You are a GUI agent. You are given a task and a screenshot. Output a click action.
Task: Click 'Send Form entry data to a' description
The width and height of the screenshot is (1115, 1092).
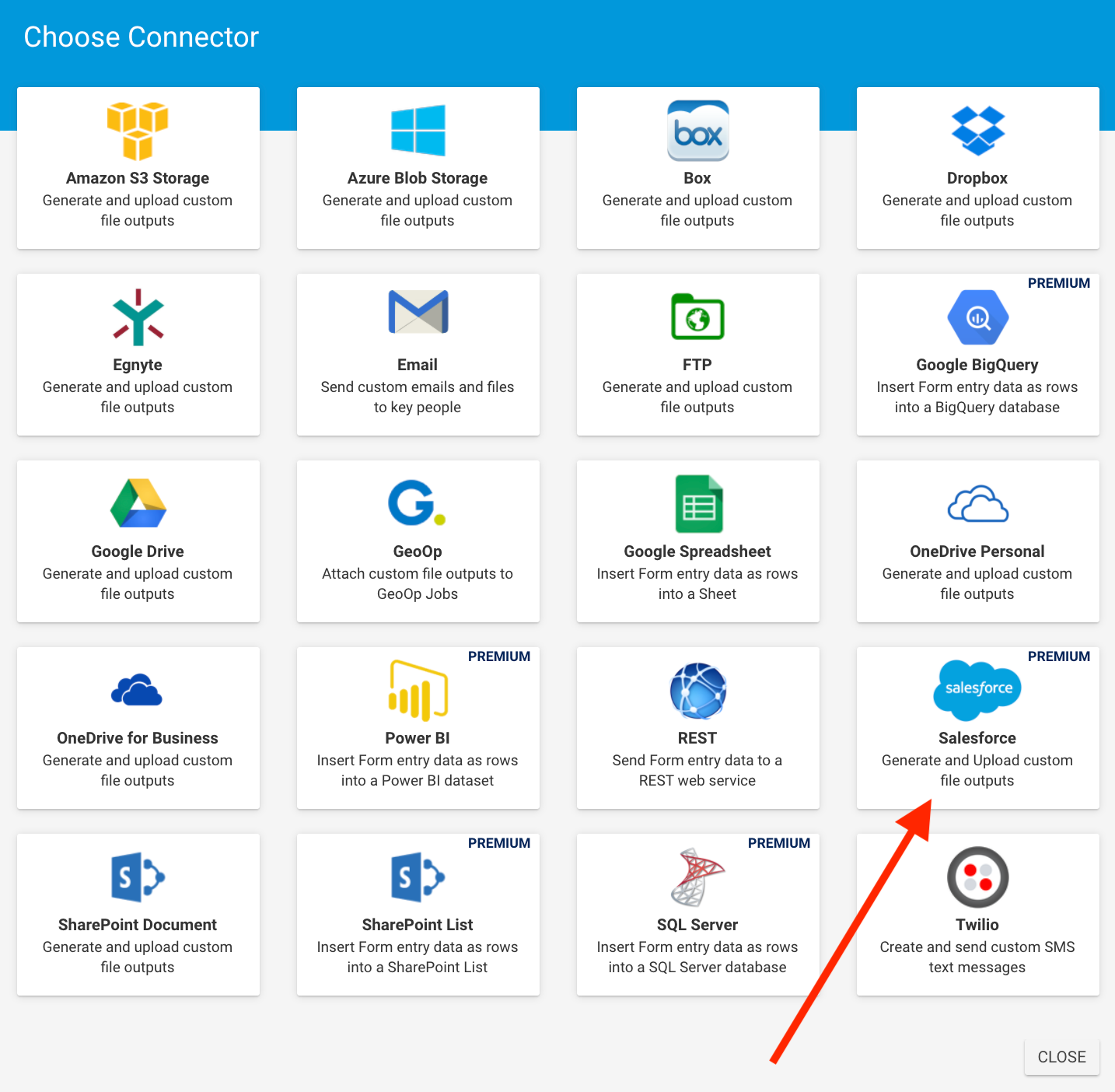tap(697, 760)
